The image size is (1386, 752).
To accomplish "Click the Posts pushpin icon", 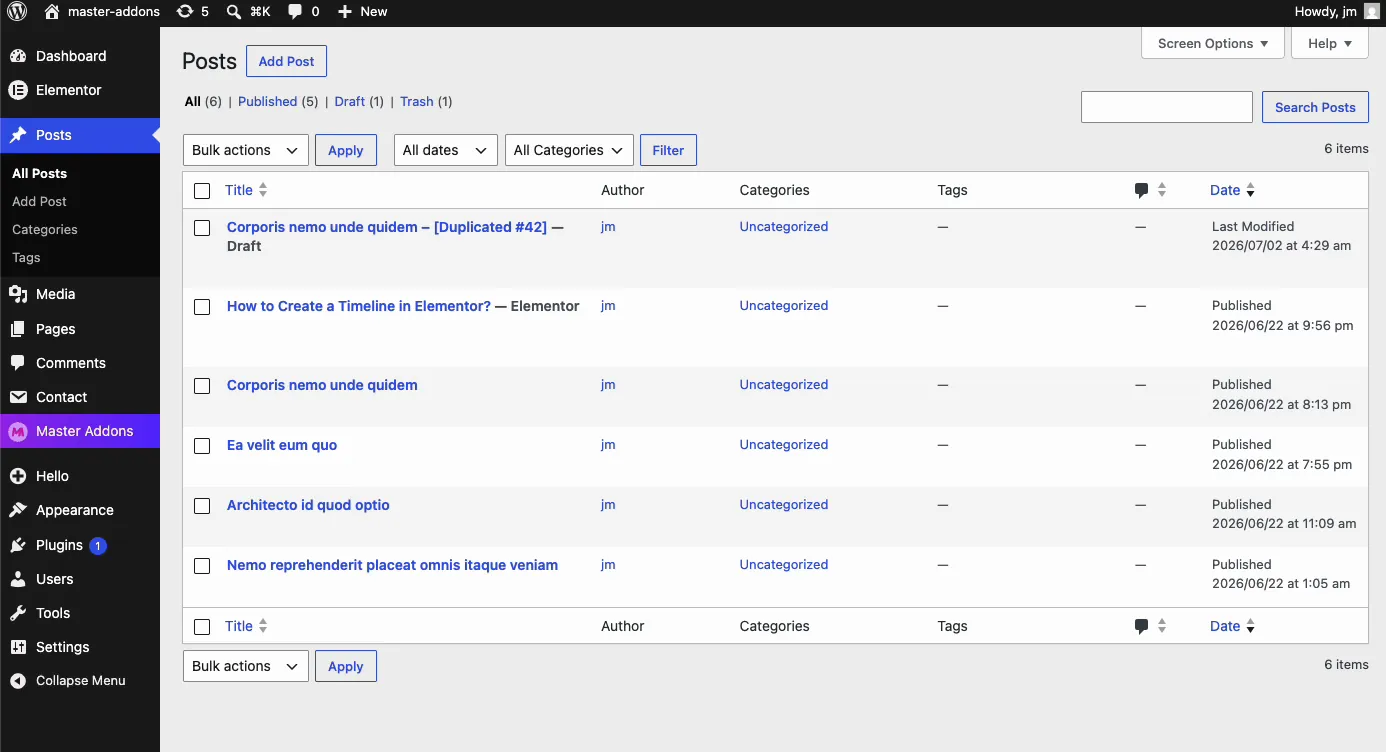I will point(18,135).
